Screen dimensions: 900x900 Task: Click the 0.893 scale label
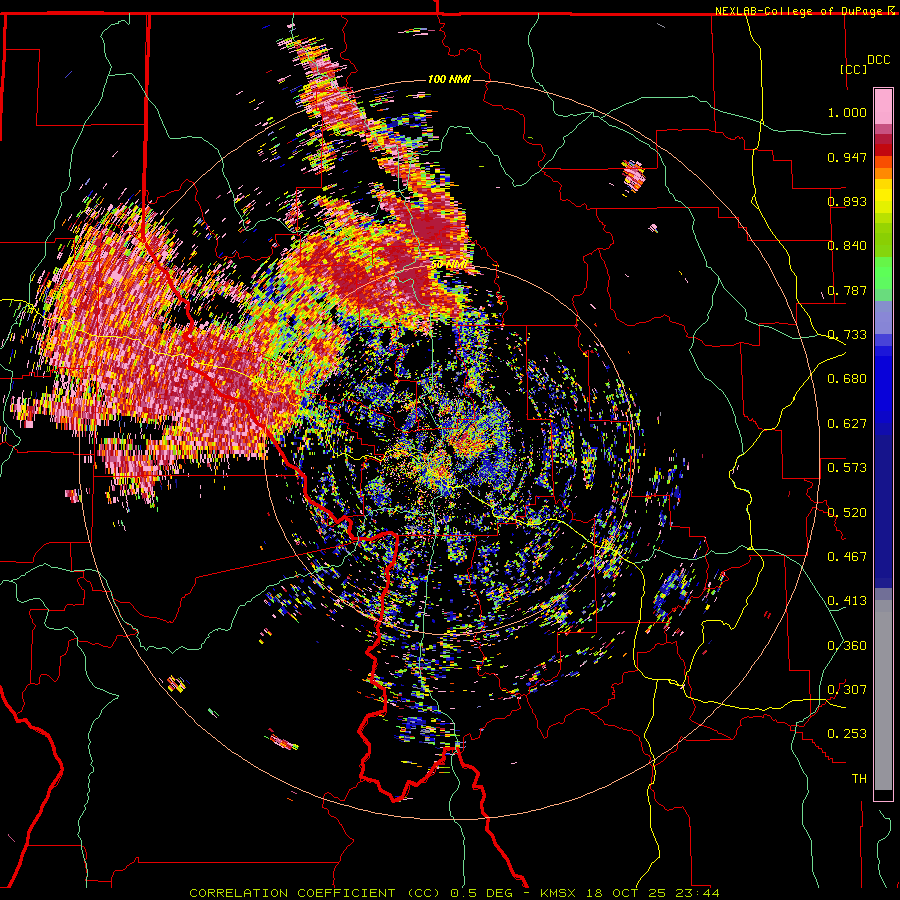tap(847, 201)
